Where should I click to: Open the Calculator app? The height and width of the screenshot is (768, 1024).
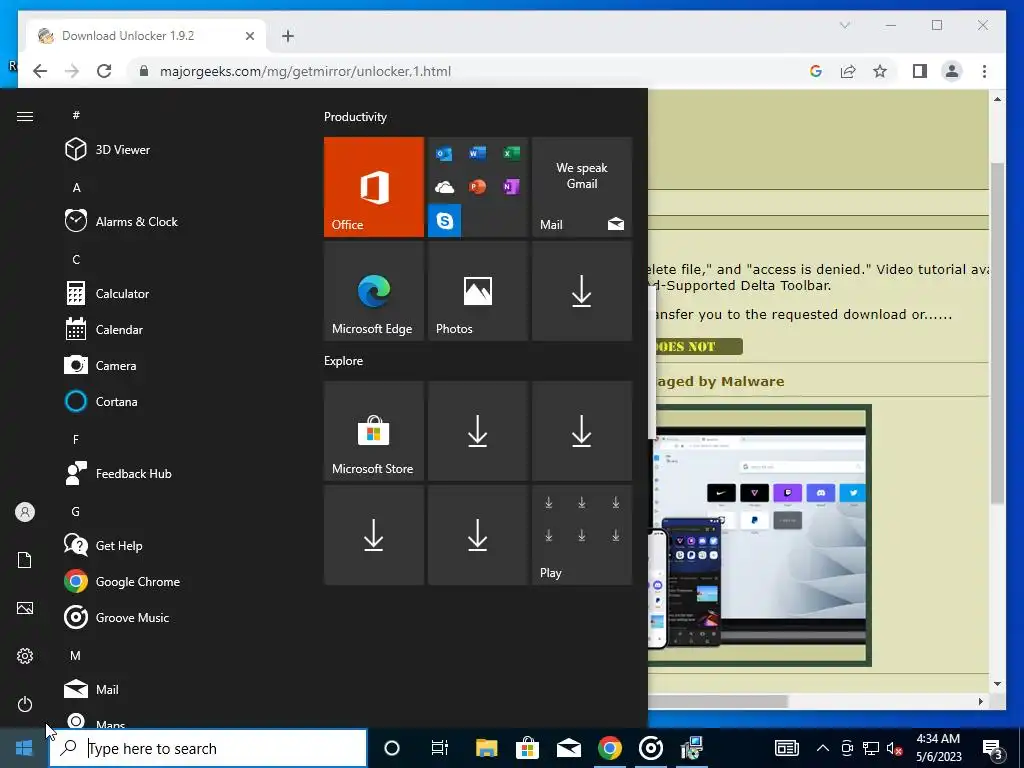pyautogui.click(x=106, y=293)
